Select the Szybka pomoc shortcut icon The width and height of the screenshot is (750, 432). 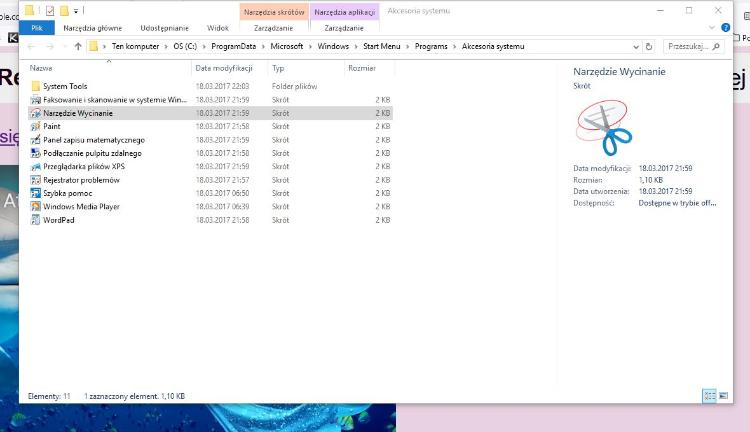36,193
